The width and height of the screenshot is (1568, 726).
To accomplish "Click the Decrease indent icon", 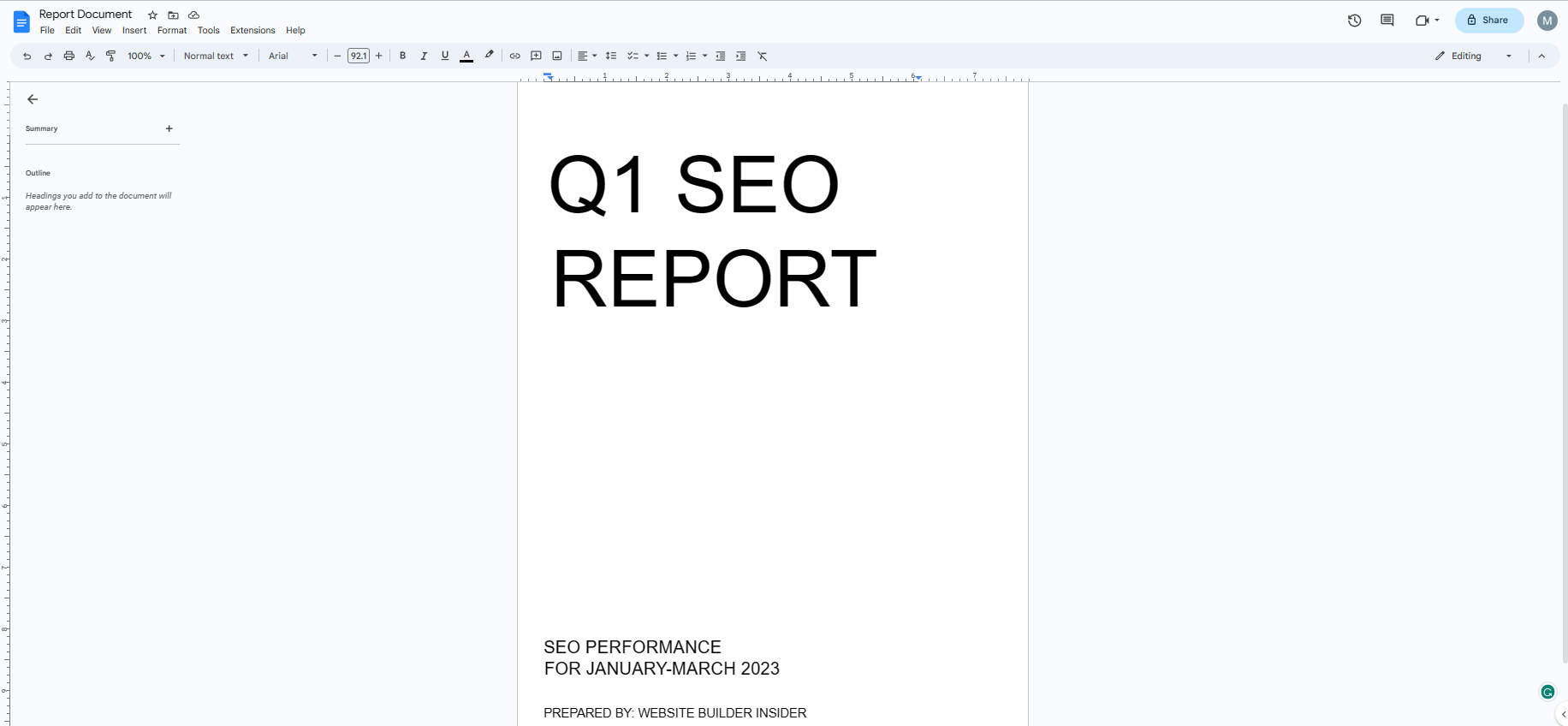I will coord(721,56).
